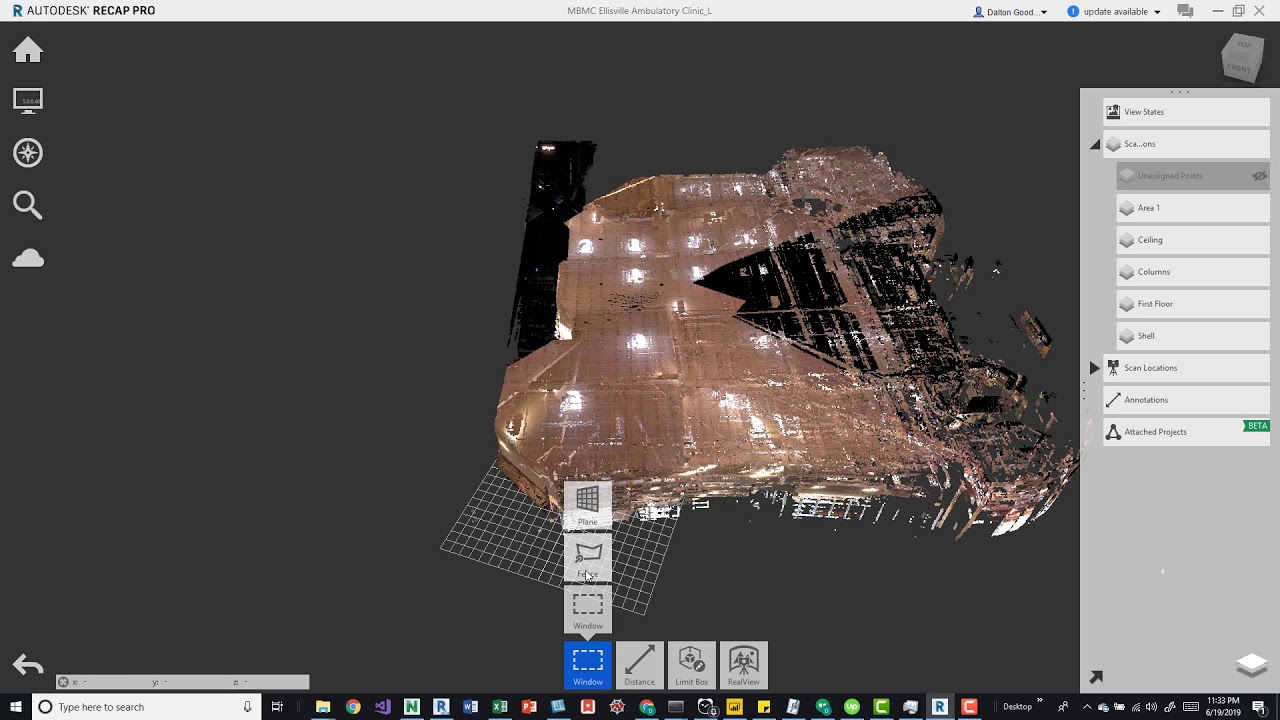The image size is (1280, 720).
Task: Select the Columns scan region
Action: pos(1193,272)
